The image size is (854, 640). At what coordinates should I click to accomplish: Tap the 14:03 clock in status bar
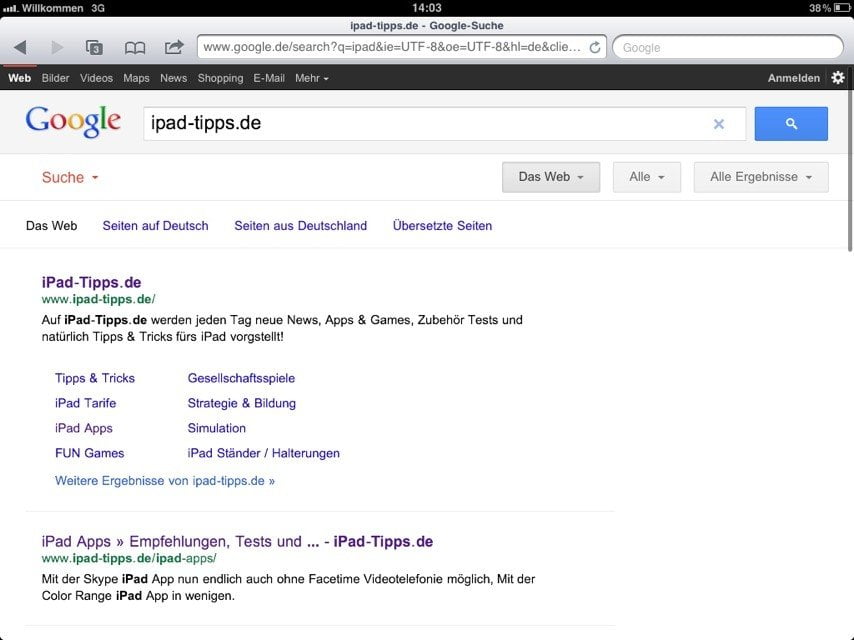(427, 8)
